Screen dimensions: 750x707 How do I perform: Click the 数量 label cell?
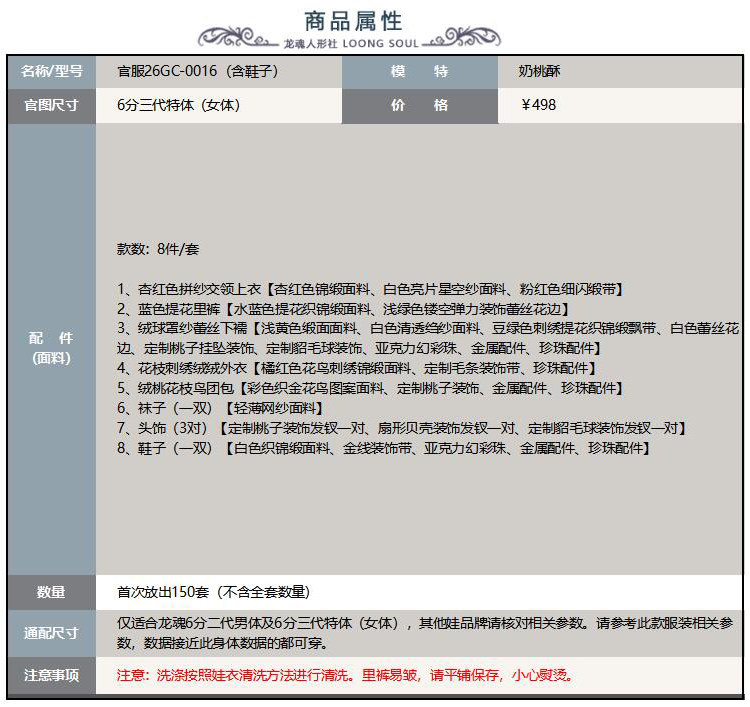tap(52, 592)
